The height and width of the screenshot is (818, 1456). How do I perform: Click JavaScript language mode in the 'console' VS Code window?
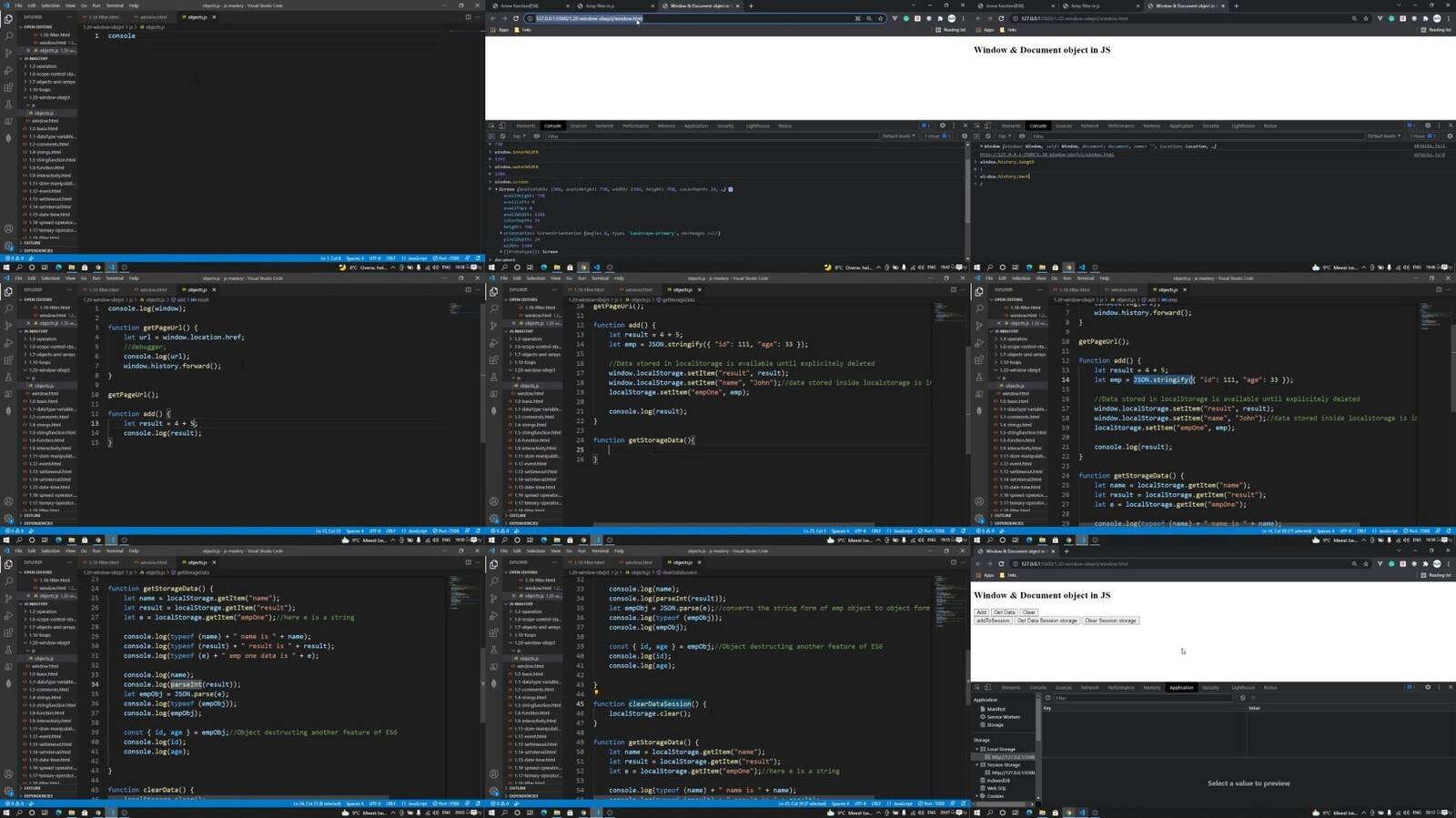(x=414, y=258)
